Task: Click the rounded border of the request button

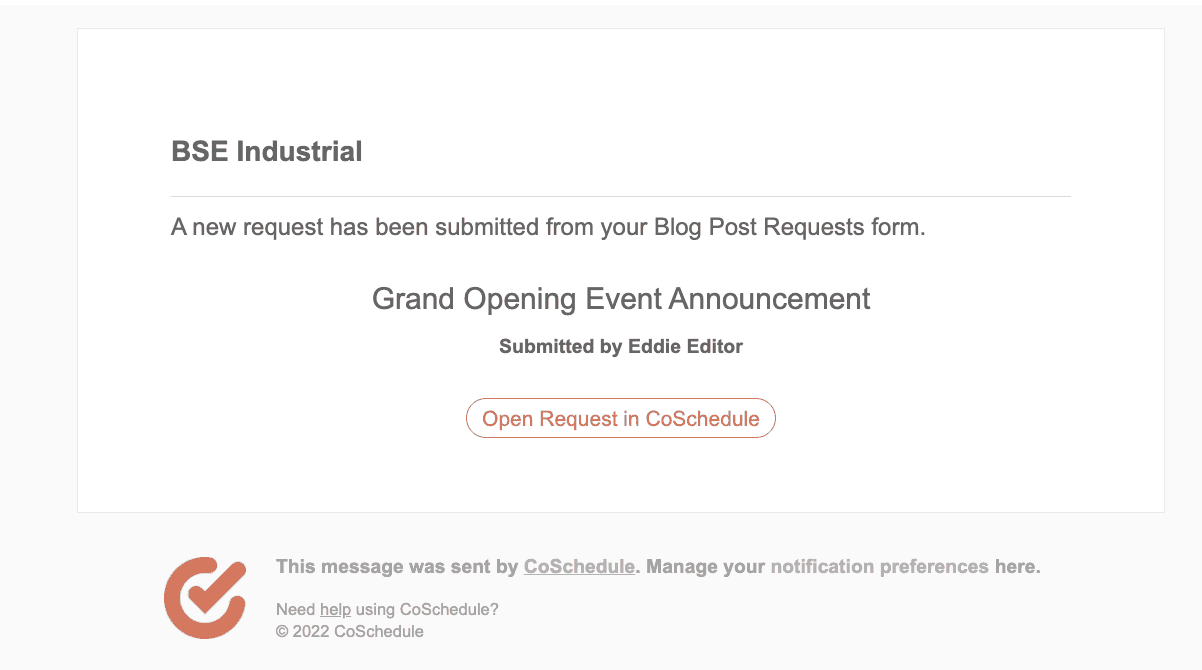Action: point(620,400)
